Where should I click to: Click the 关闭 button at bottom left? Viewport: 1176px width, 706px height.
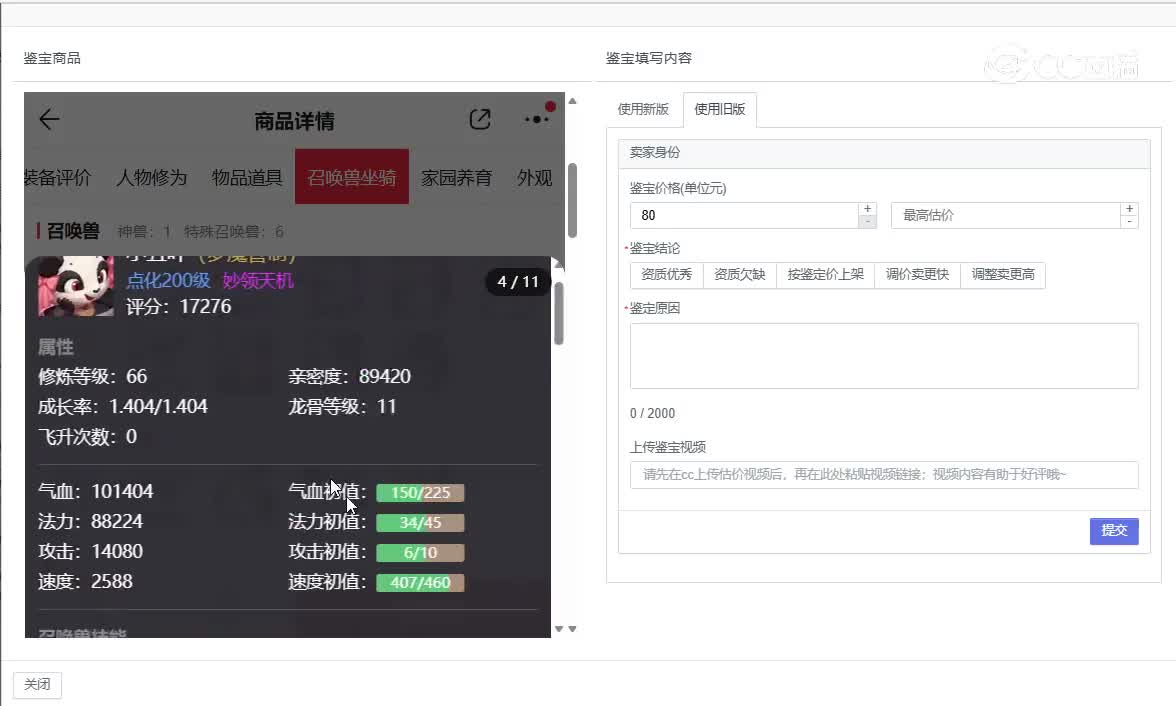tap(37, 685)
